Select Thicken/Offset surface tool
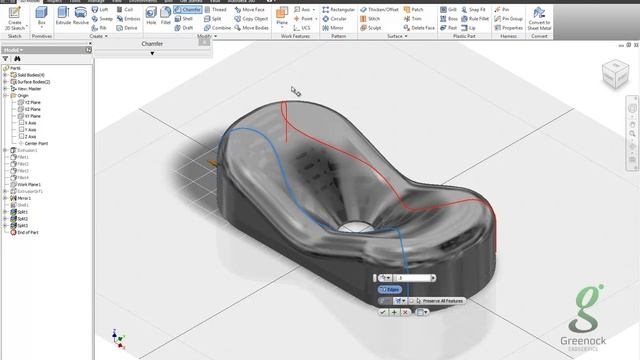The height and width of the screenshot is (360, 640). pos(379,9)
